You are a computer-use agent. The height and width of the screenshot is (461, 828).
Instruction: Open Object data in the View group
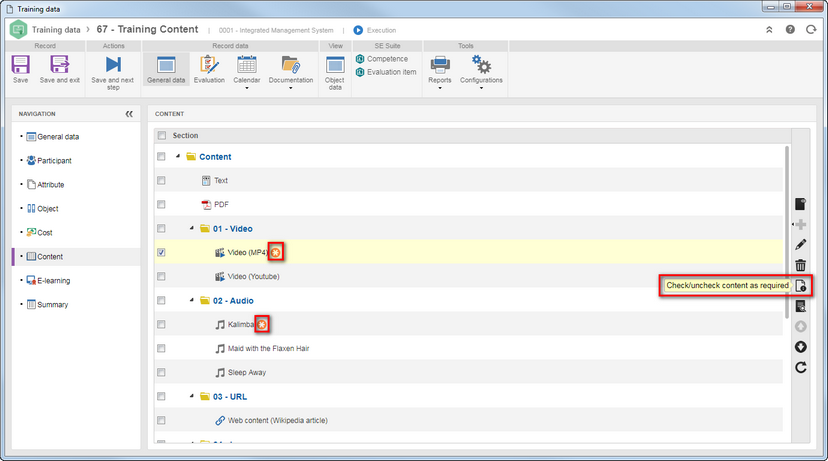tap(335, 72)
